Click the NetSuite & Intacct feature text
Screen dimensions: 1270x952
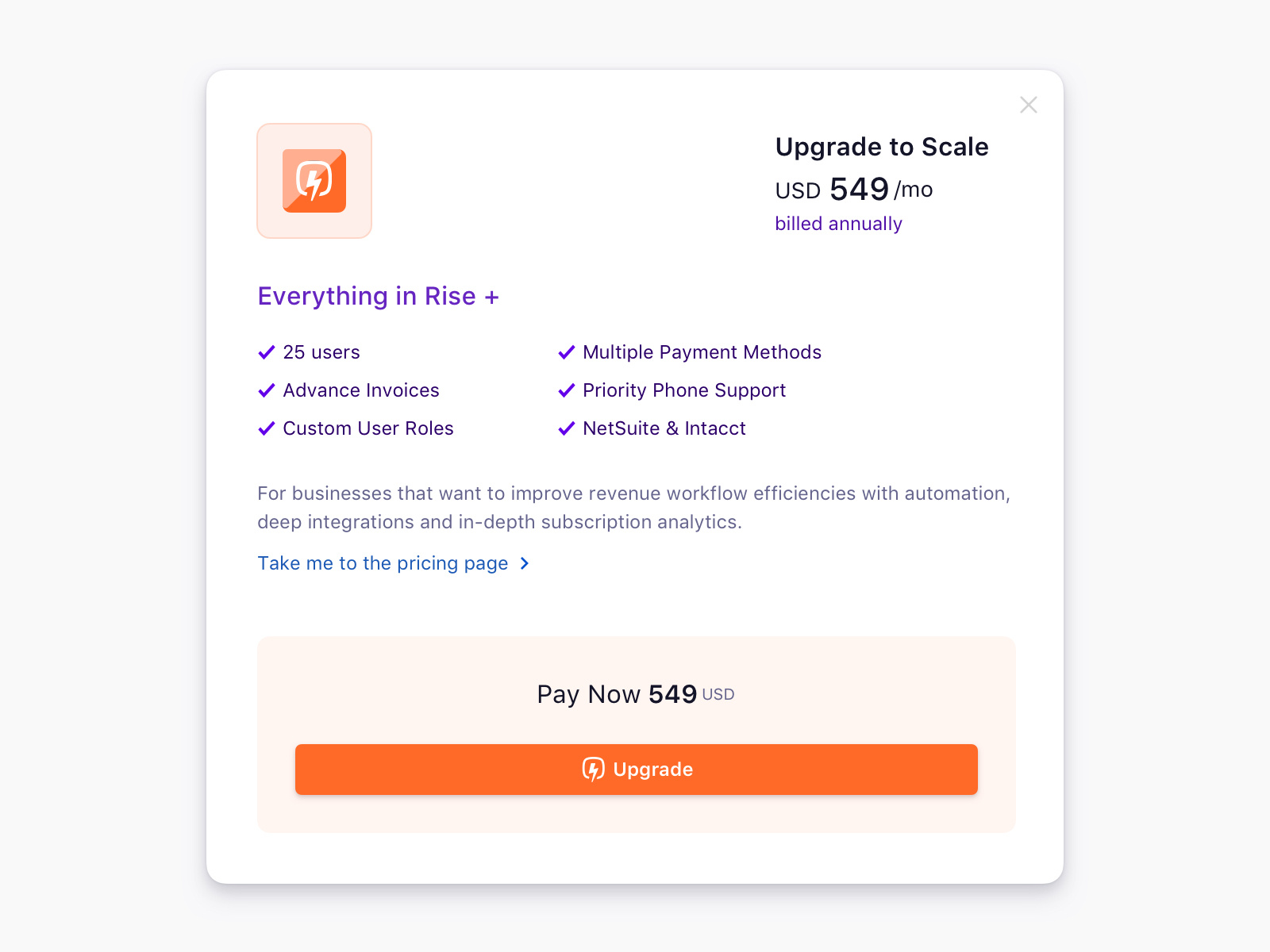point(664,428)
